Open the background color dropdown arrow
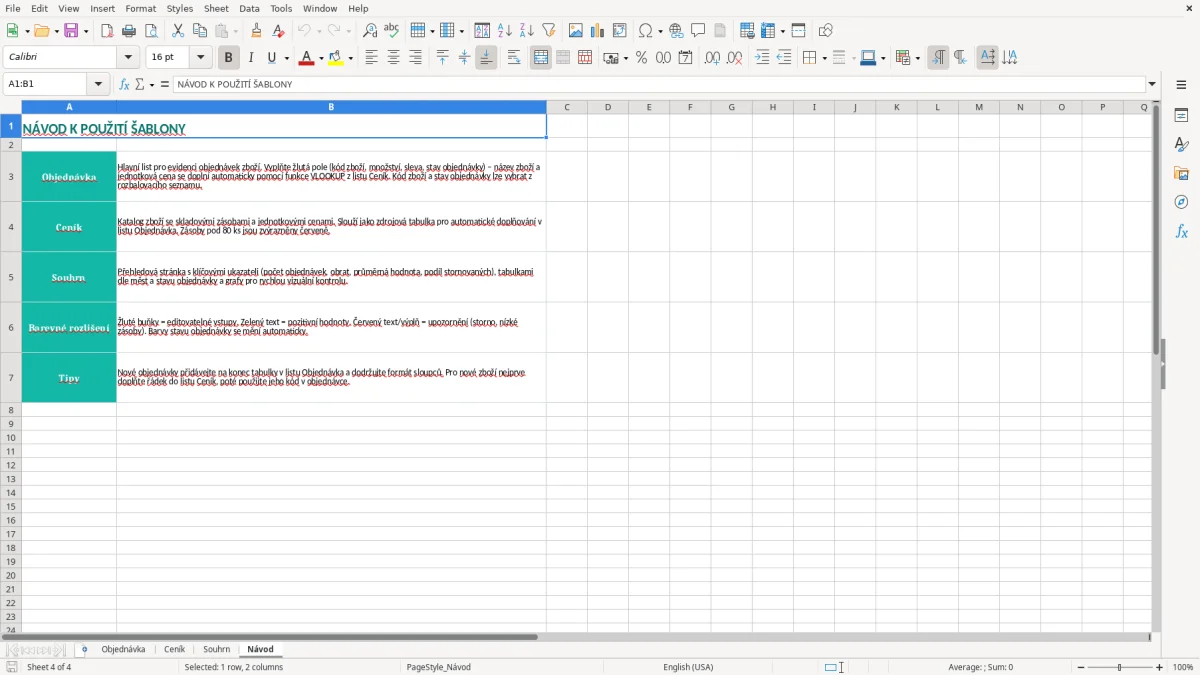 click(351, 58)
